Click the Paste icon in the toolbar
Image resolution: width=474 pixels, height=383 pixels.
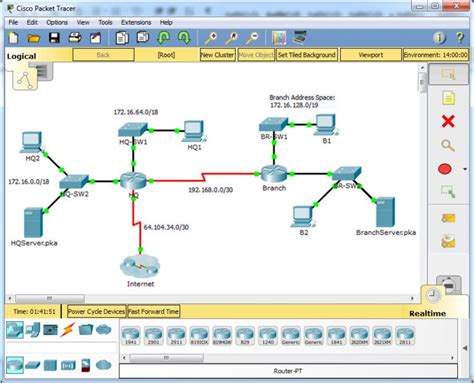tap(143, 37)
